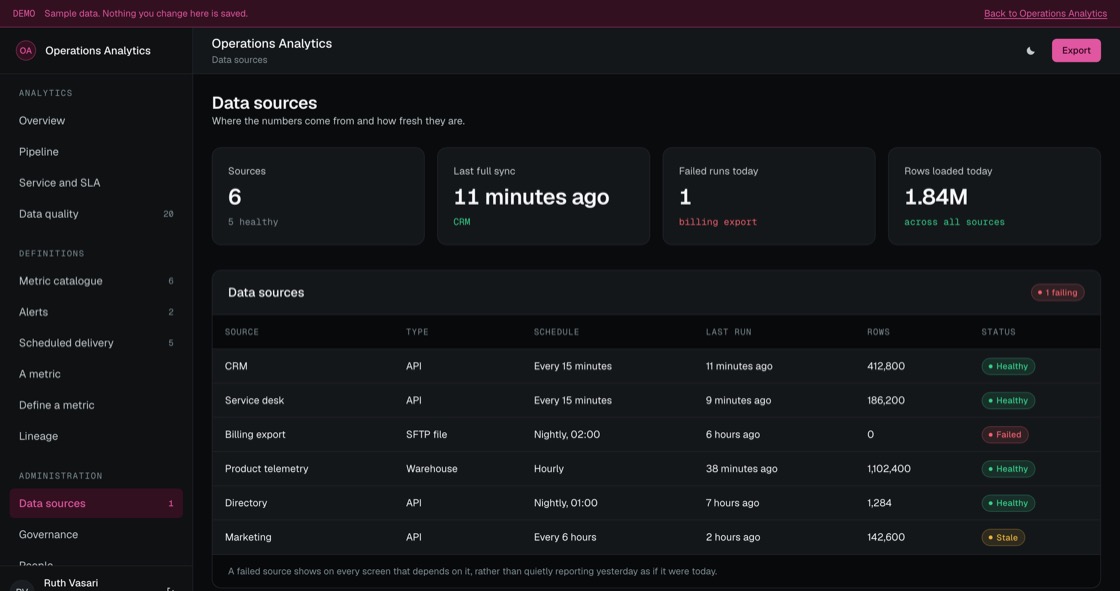Click the Healthy badge in Directory row
The image size is (1120, 591).
1008,503
